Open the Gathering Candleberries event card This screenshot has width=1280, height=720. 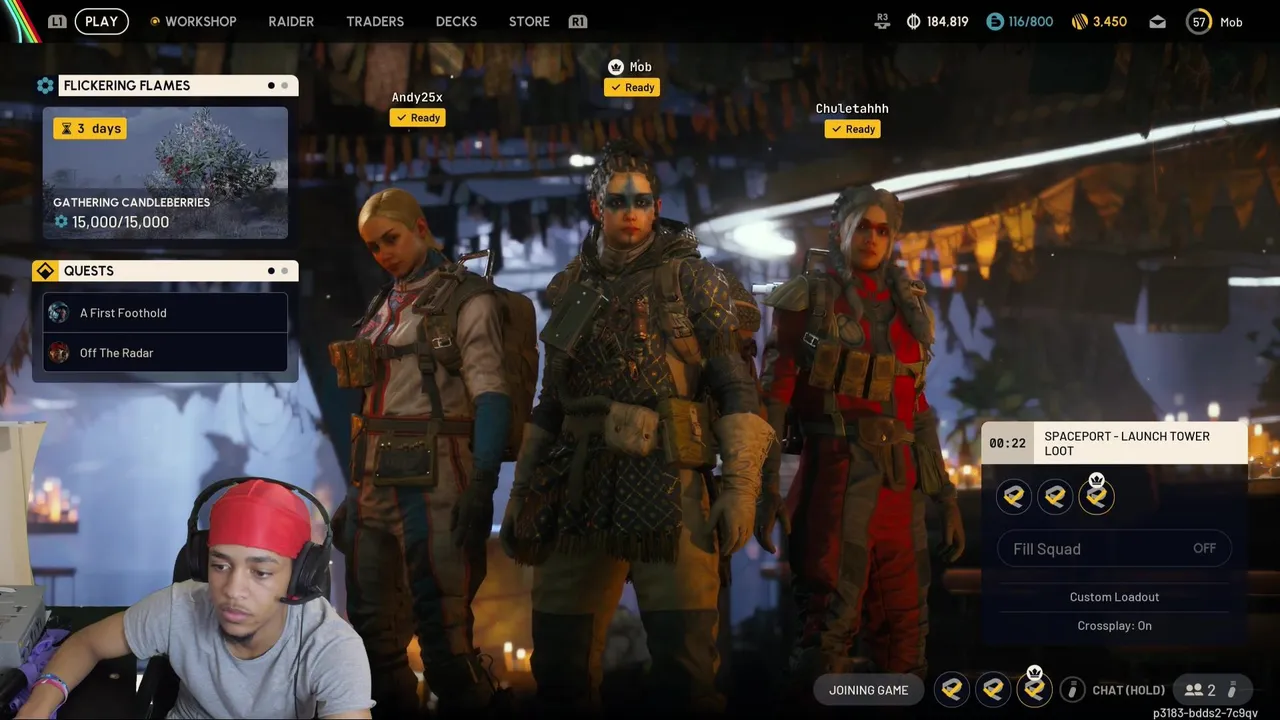point(165,173)
